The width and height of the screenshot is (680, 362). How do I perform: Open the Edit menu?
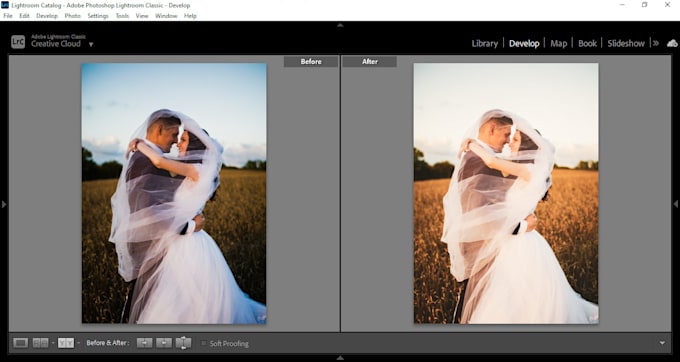[x=24, y=16]
